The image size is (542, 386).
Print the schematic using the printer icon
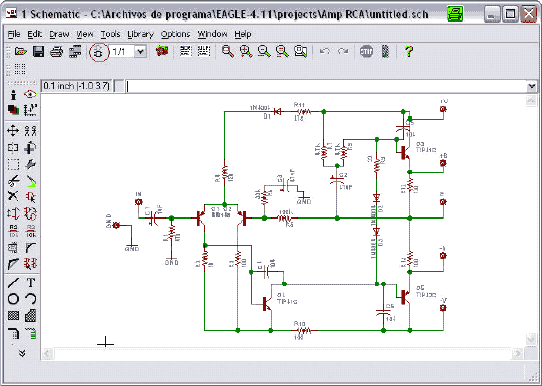57,52
